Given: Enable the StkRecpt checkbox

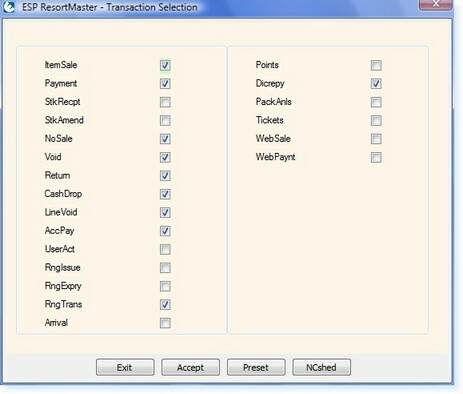Looking at the screenshot, I should click(x=165, y=102).
